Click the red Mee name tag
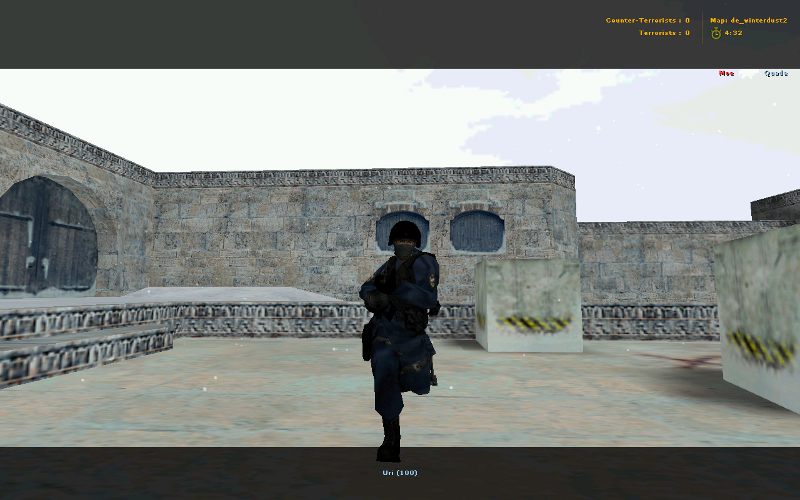The image size is (800, 500). click(726, 73)
